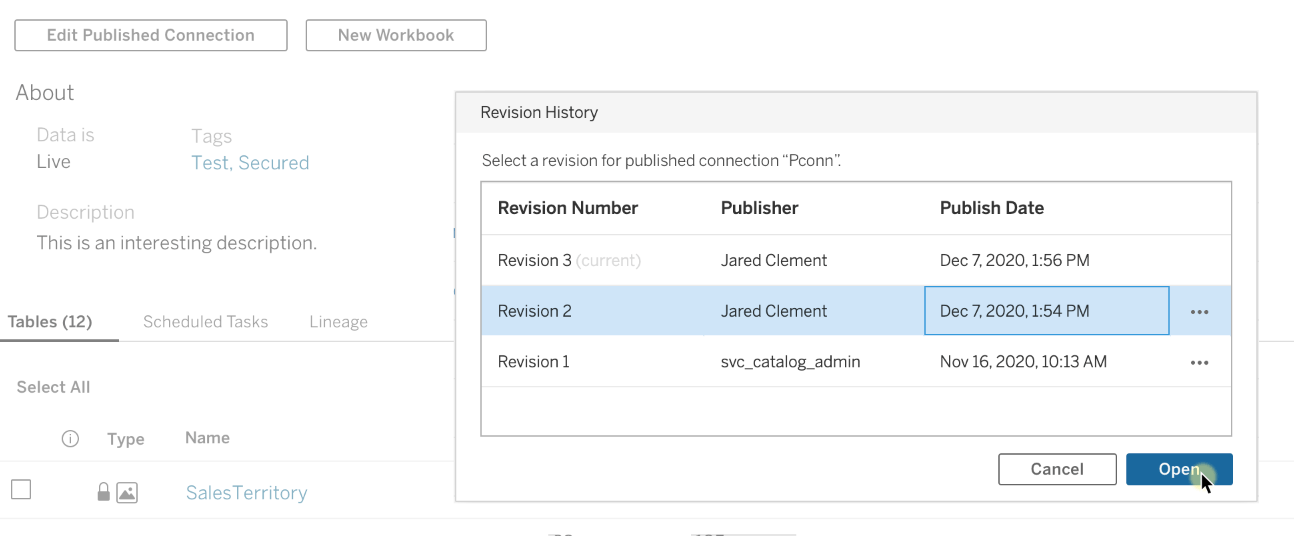Open the SalesTerritory table link
The image size is (1294, 536).
pos(246,493)
